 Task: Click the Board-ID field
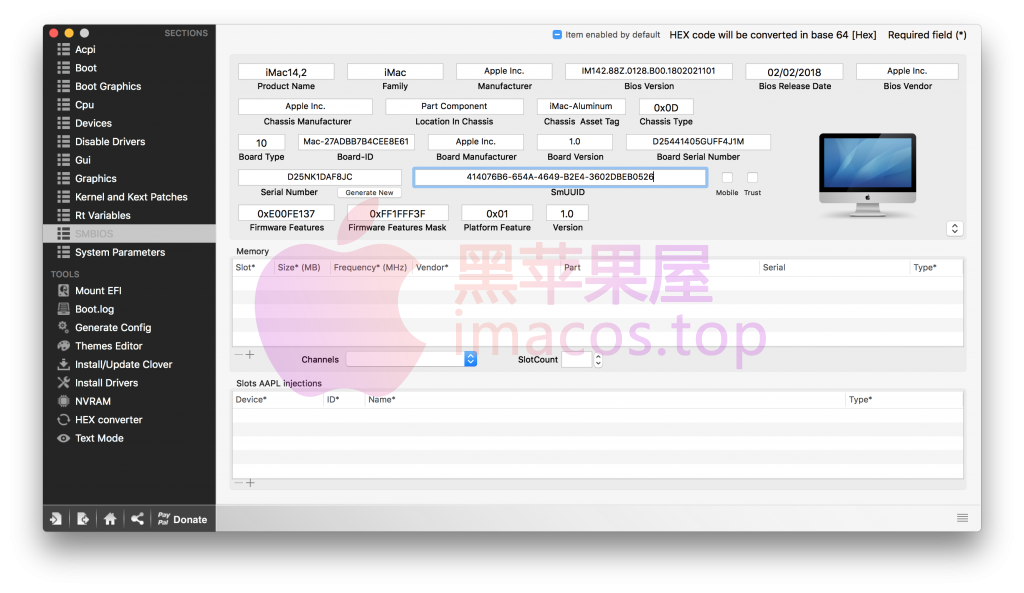click(356, 142)
